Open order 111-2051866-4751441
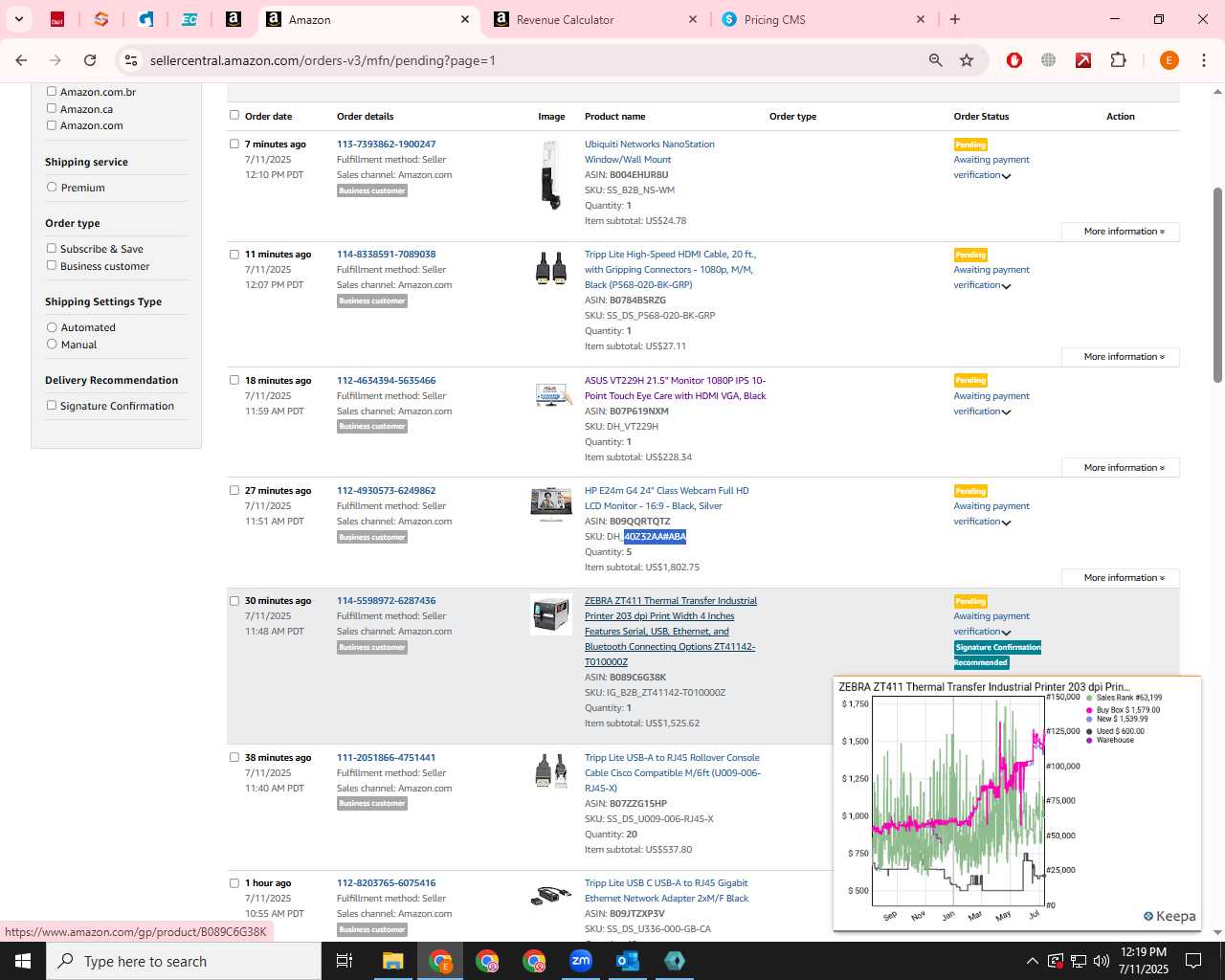Image resolution: width=1225 pixels, height=980 pixels. pos(386,758)
